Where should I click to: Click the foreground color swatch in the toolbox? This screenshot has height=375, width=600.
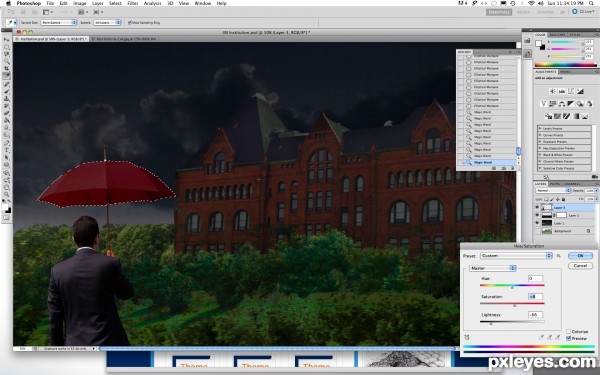click(x=5, y=207)
